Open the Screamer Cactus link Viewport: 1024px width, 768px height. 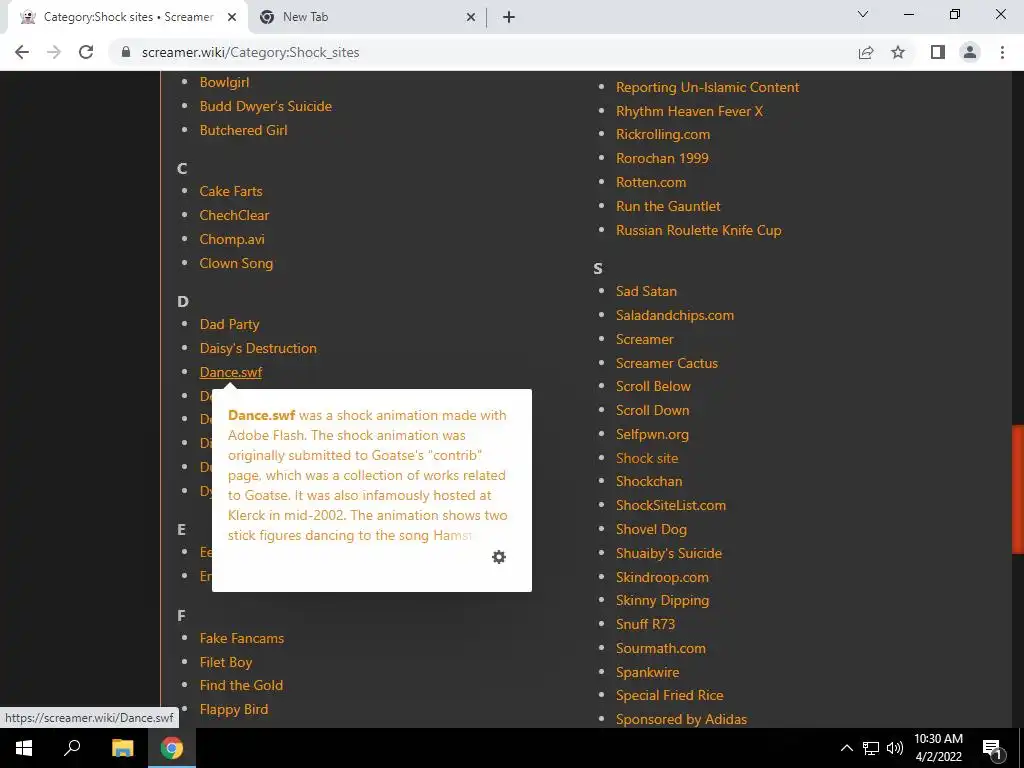(667, 363)
